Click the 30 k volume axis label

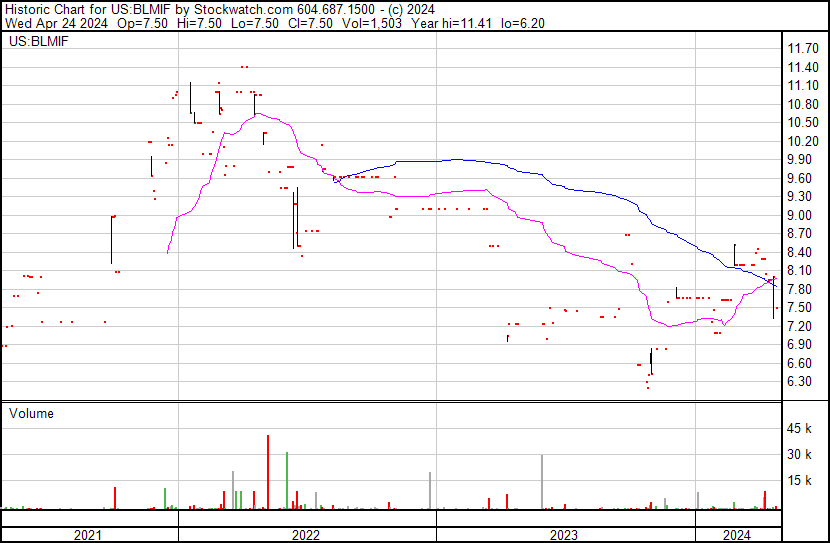pyautogui.click(x=799, y=454)
